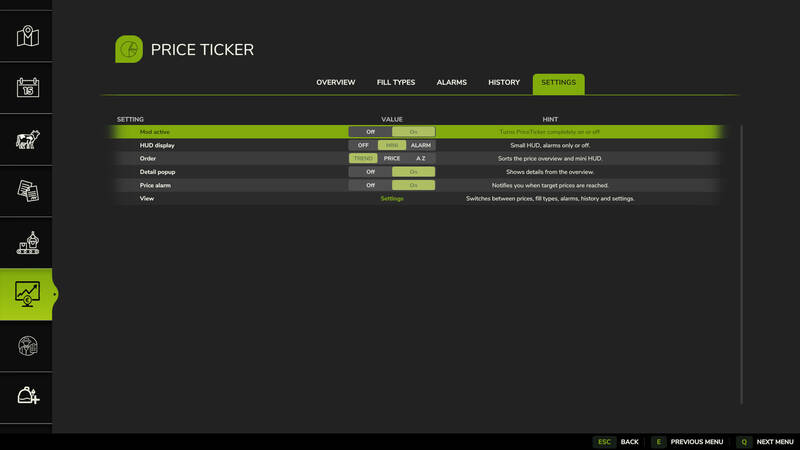The image size is (800, 450).
Task: Turn Mod active Off
Action: 370,132
